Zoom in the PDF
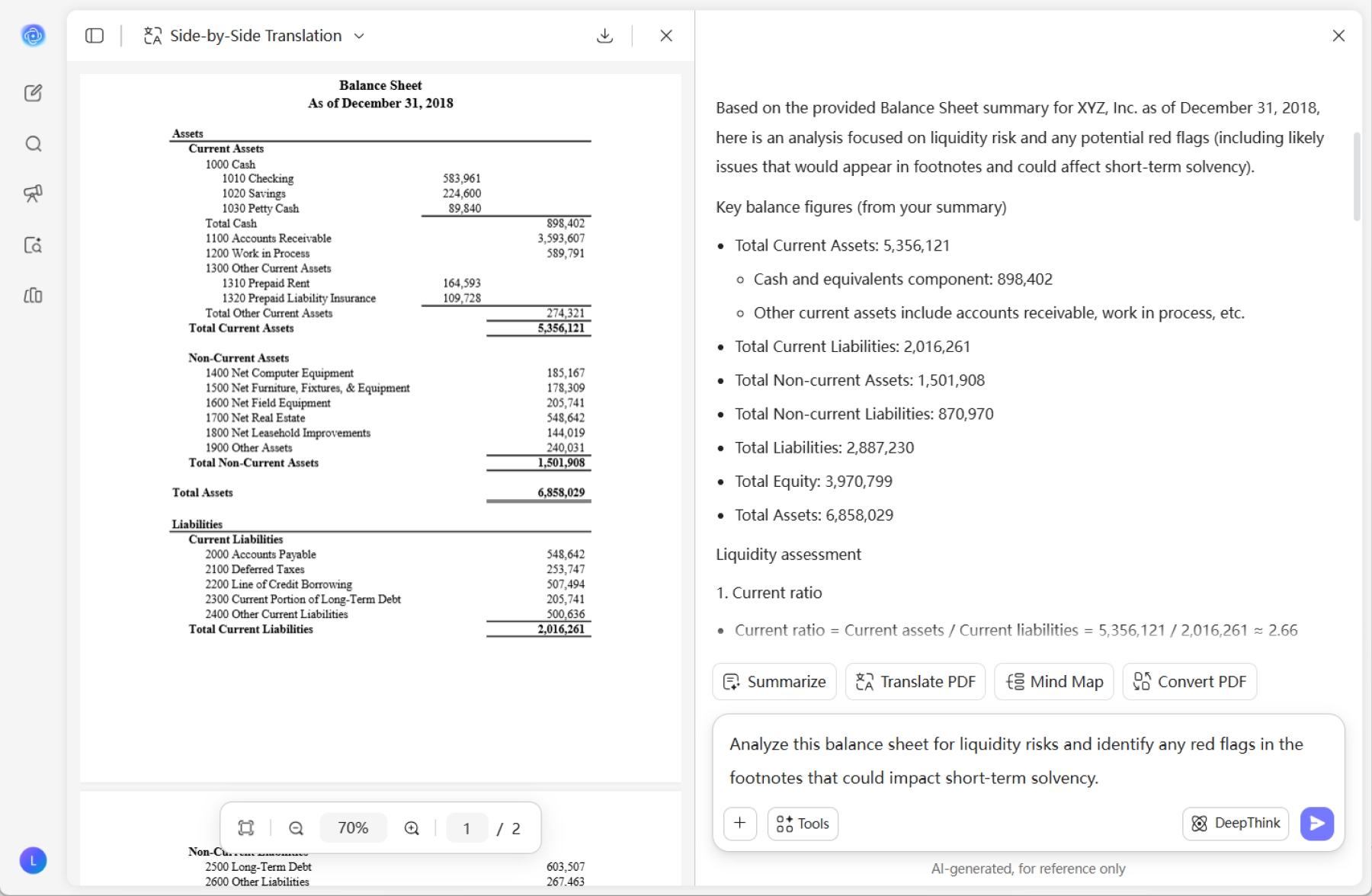Viewport: 1372px width, 896px height. [x=412, y=828]
